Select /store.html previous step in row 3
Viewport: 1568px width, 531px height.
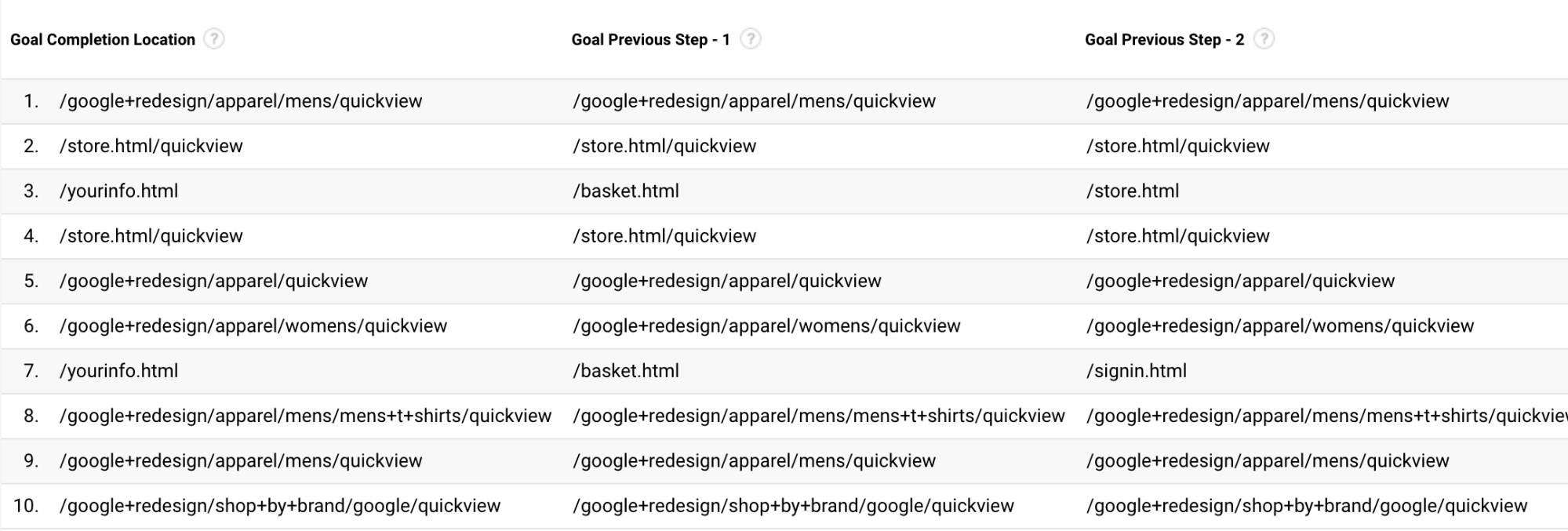[1132, 191]
